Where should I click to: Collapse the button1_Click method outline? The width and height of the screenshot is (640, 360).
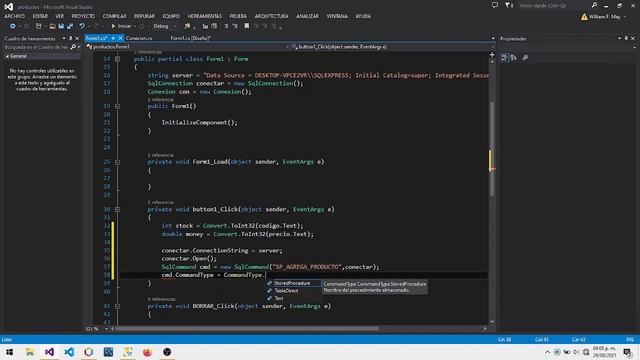(x=118, y=209)
